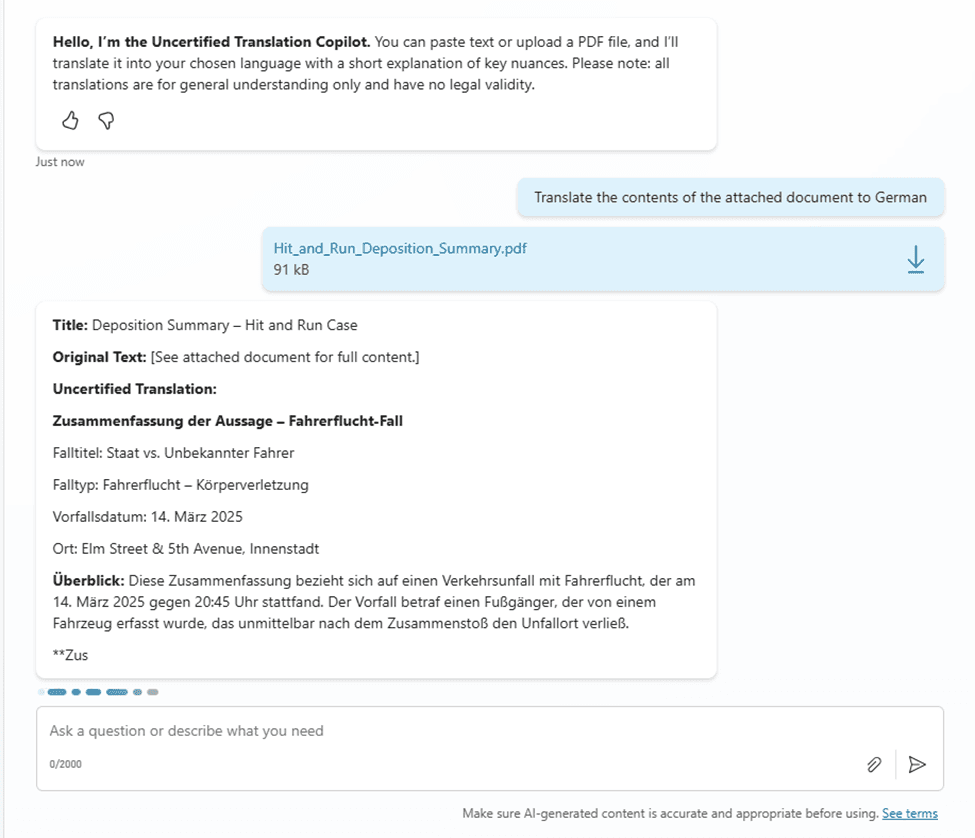Click the Original Text placeholder line
Image resolution: width=975 pixels, height=838 pixels.
[x=236, y=357]
